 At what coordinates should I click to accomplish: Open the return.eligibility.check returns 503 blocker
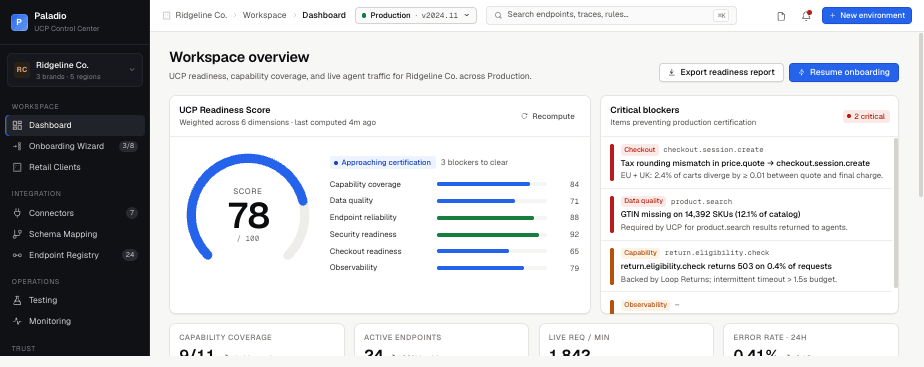pyautogui.click(x=747, y=266)
